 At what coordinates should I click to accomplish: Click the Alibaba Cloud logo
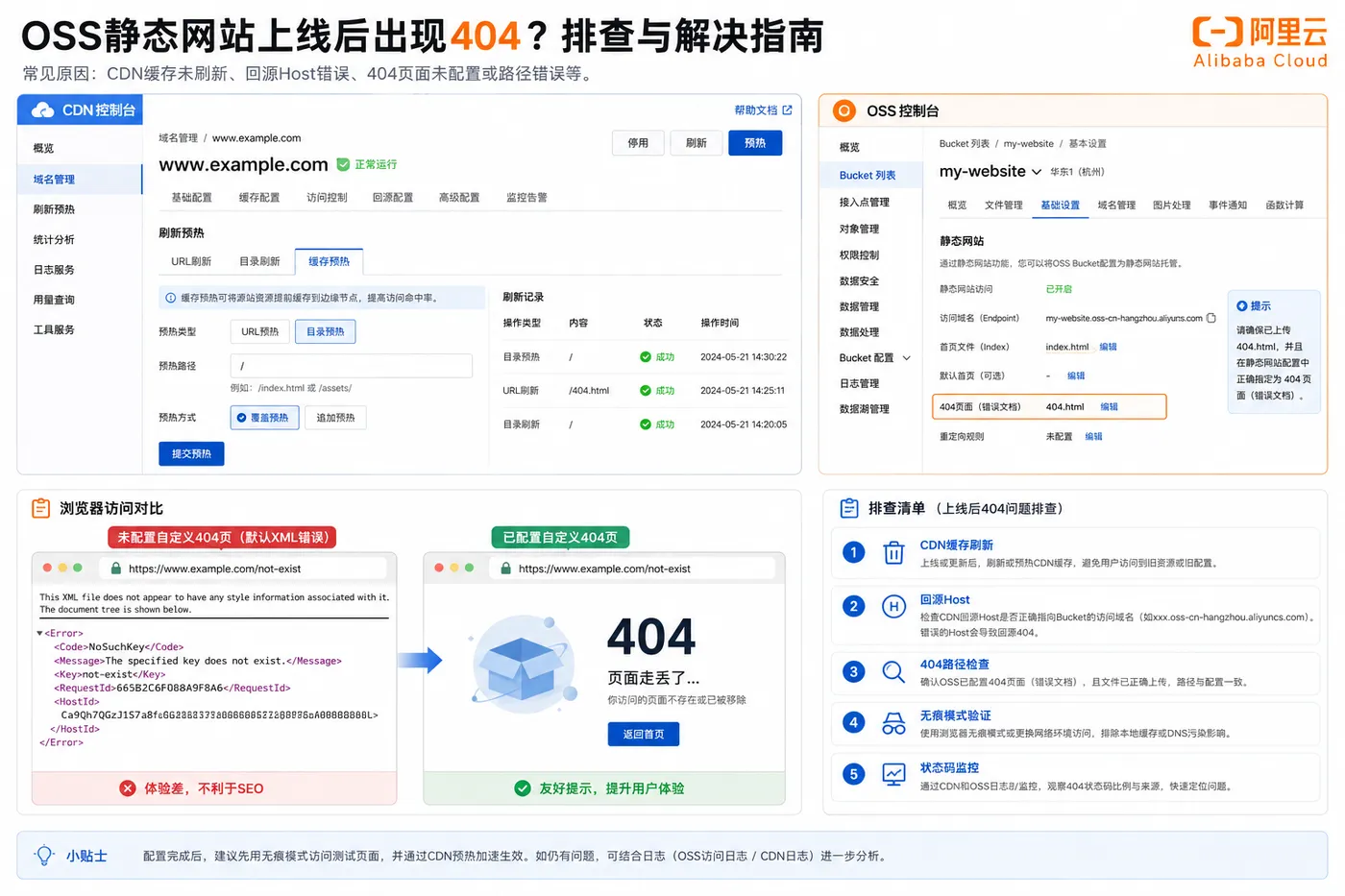point(1259,43)
